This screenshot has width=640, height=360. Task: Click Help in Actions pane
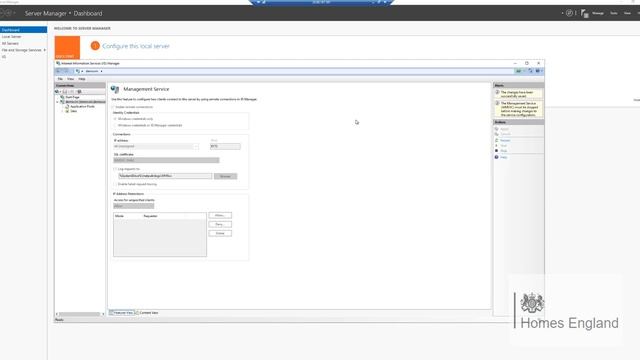[504, 157]
